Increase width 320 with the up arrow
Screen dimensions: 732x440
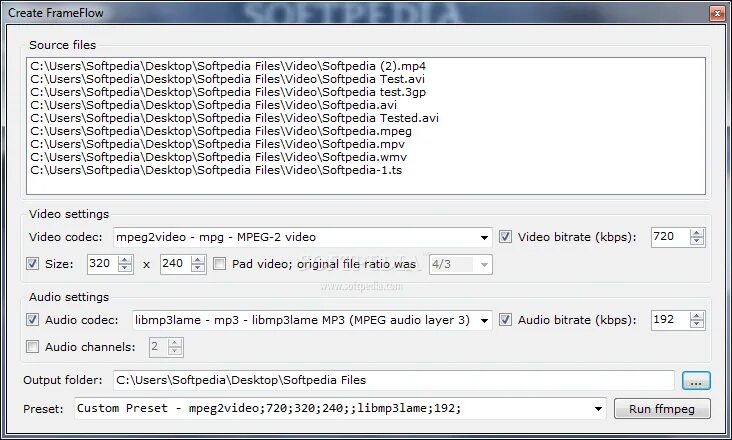tap(125, 260)
